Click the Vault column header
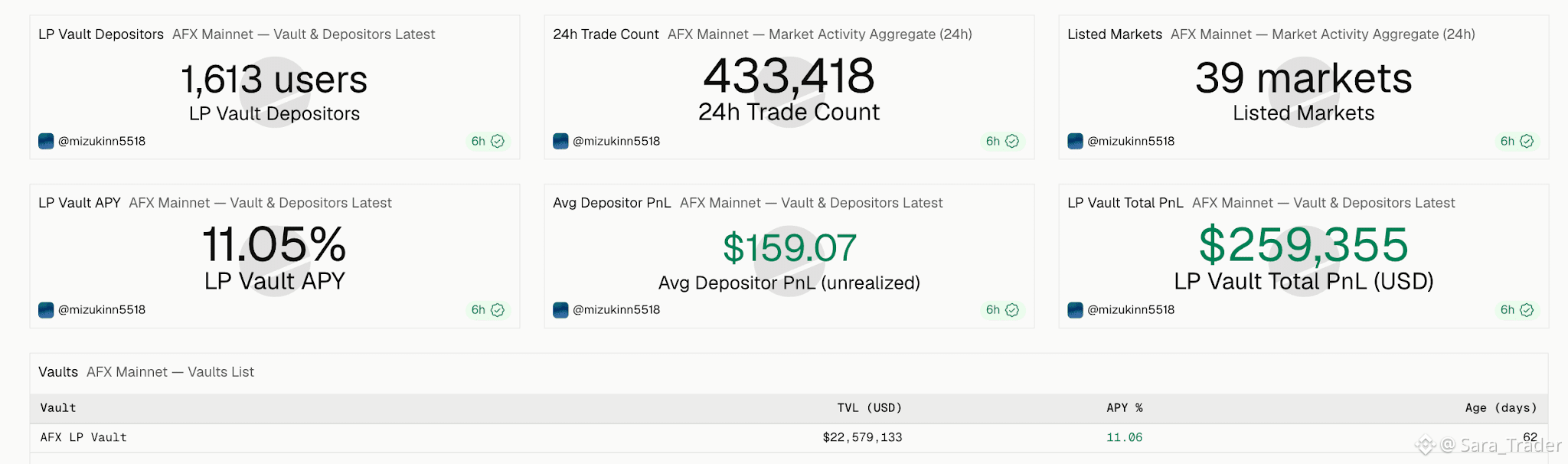This screenshot has width=1568, height=464. tap(58, 408)
